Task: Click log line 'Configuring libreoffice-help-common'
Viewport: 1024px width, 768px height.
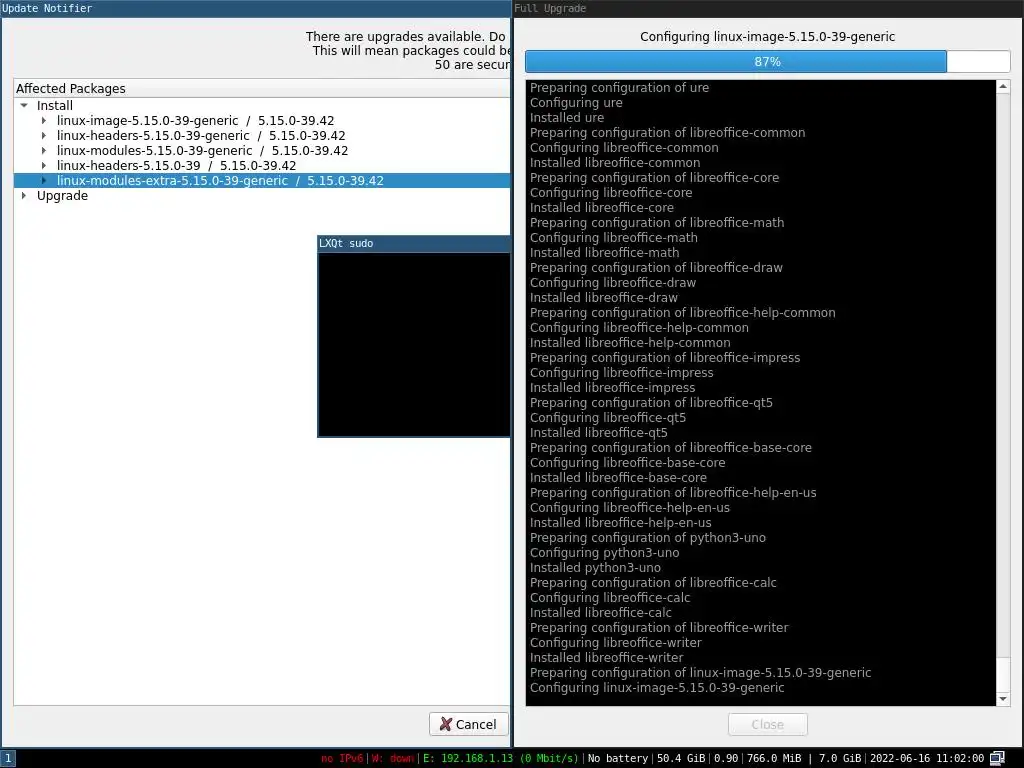Action: click(639, 328)
